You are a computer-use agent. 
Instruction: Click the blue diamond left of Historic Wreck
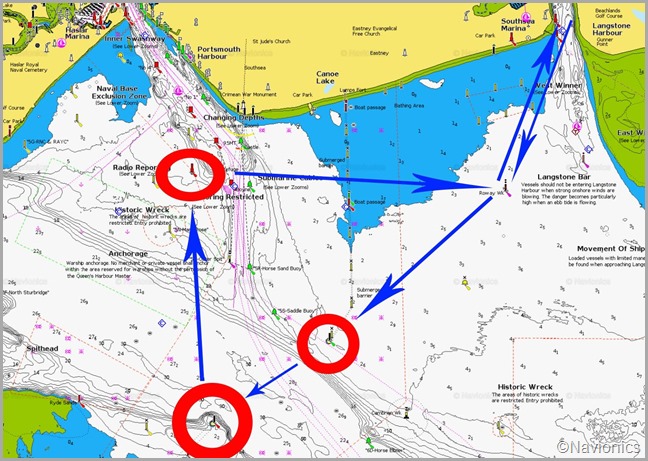(119, 211)
